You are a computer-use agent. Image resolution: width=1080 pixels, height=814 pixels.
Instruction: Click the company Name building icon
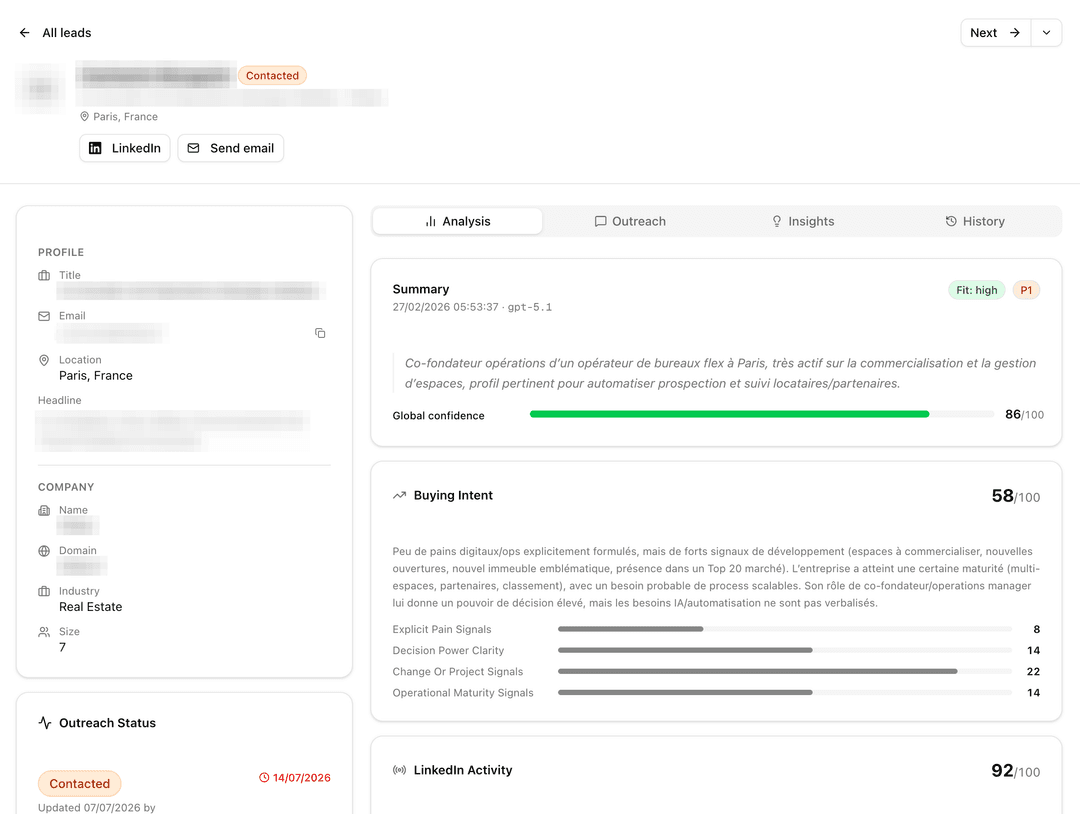coord(44,510)
